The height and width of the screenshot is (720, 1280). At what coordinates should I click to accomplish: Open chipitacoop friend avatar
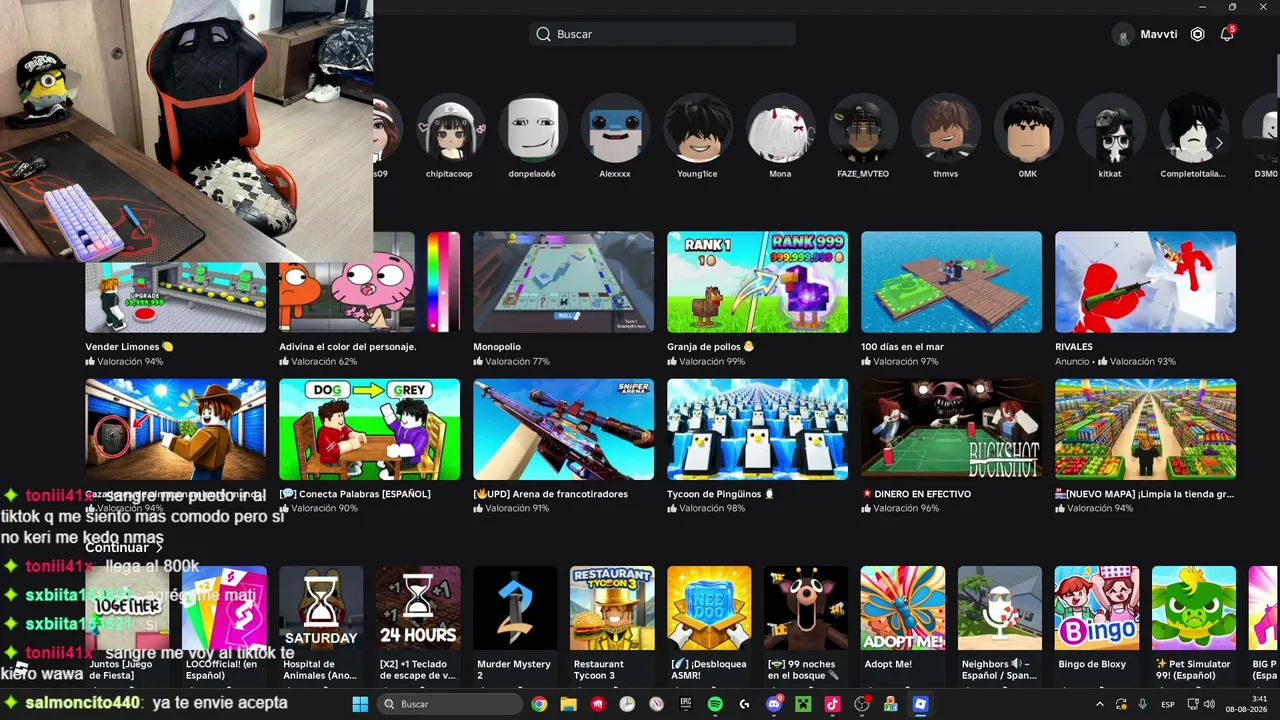coord(450,127)
